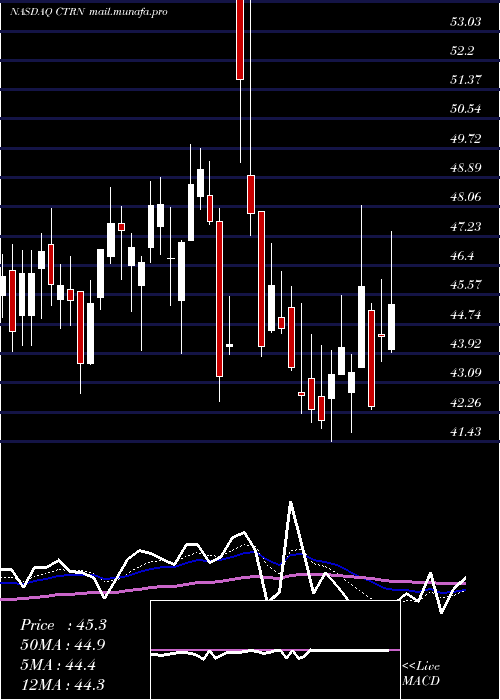The width and height of the screenshot is (500, 700).
Task: Click the 50.54 price axis label
Action: (466, 109)
